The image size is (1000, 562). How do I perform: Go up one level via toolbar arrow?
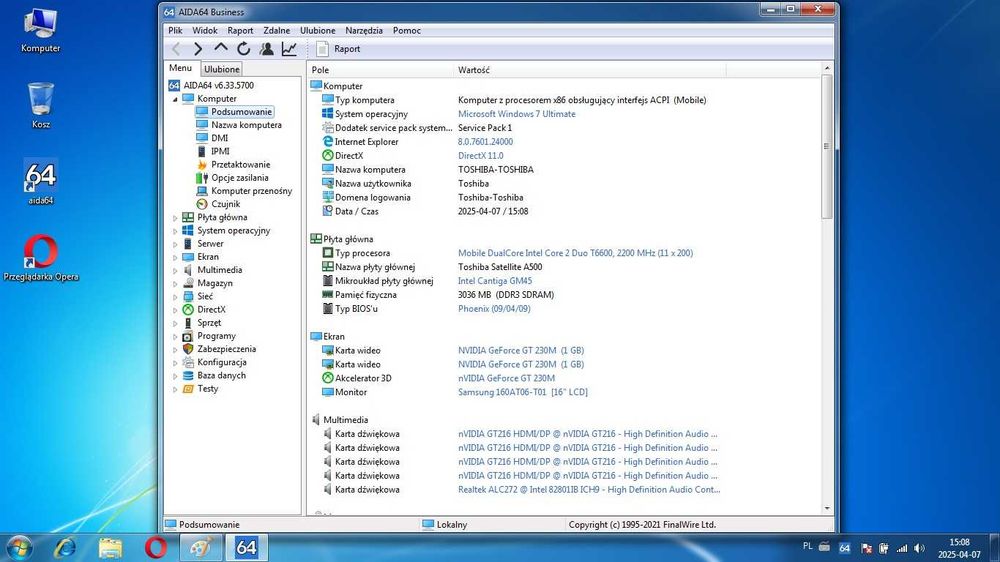tap(221, 48)
